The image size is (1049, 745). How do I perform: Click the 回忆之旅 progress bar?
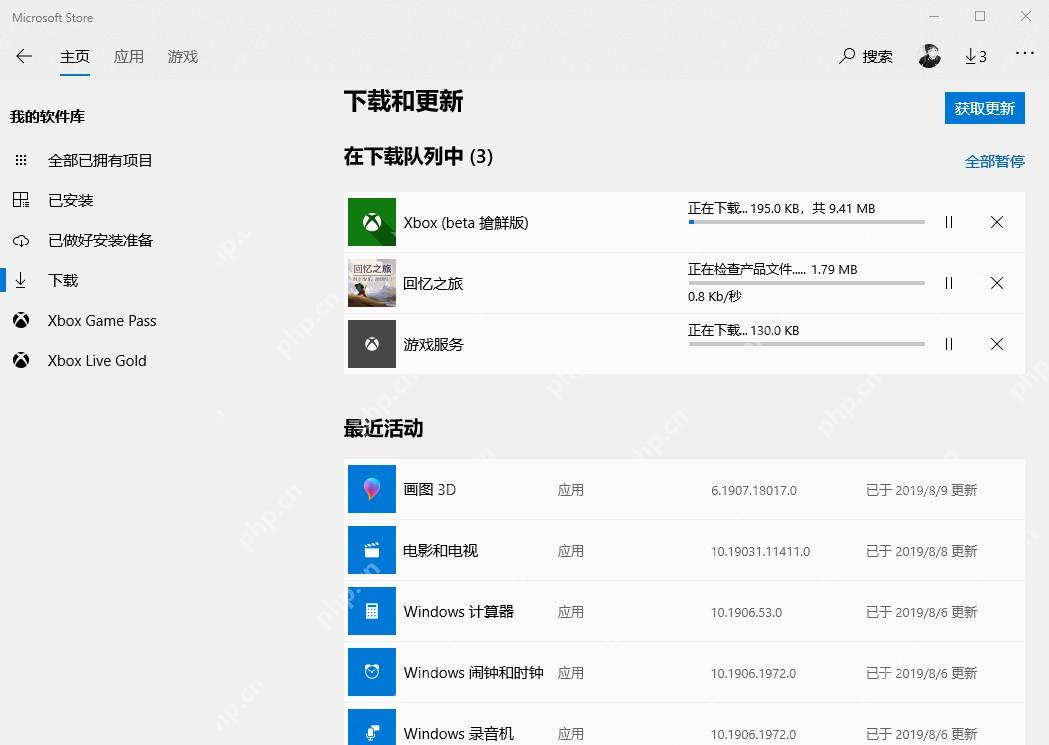[x=806, y=283]
